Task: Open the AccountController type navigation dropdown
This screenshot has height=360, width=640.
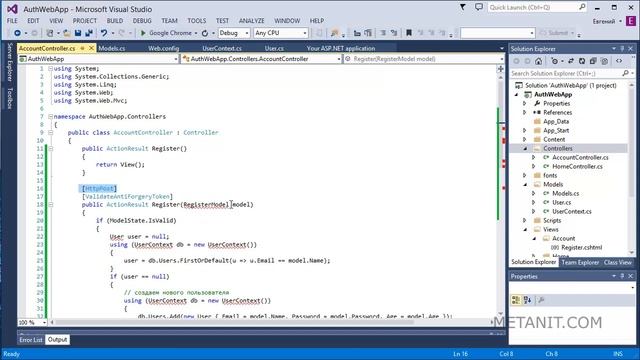Action: [261, 59]
